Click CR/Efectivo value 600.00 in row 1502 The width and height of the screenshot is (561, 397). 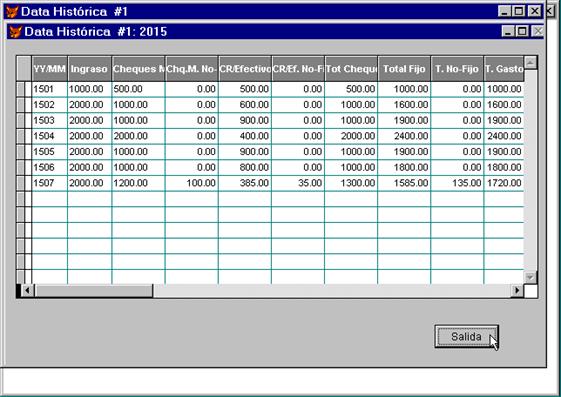[x=245, y=105]
